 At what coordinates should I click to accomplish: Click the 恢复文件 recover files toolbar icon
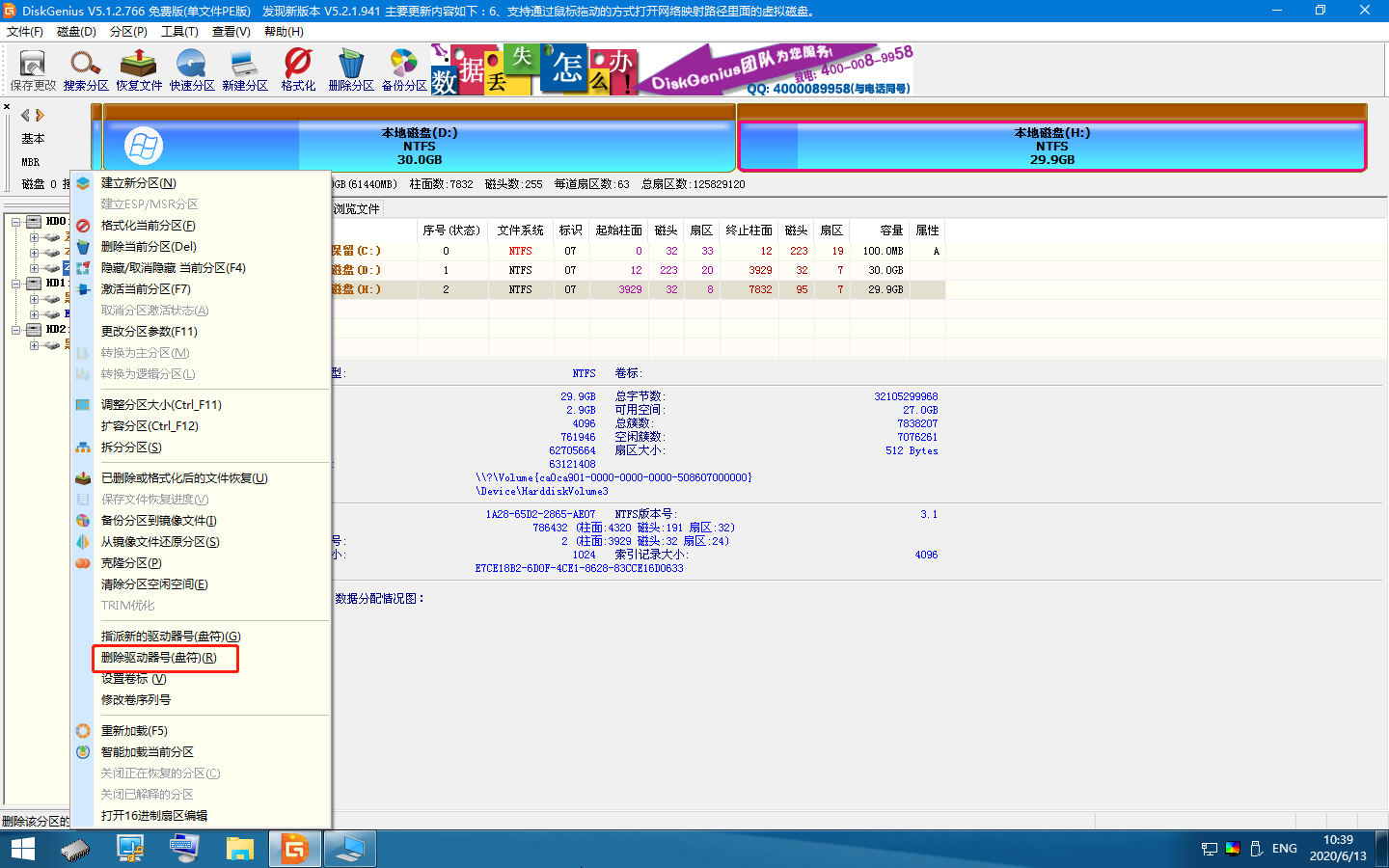139,69
